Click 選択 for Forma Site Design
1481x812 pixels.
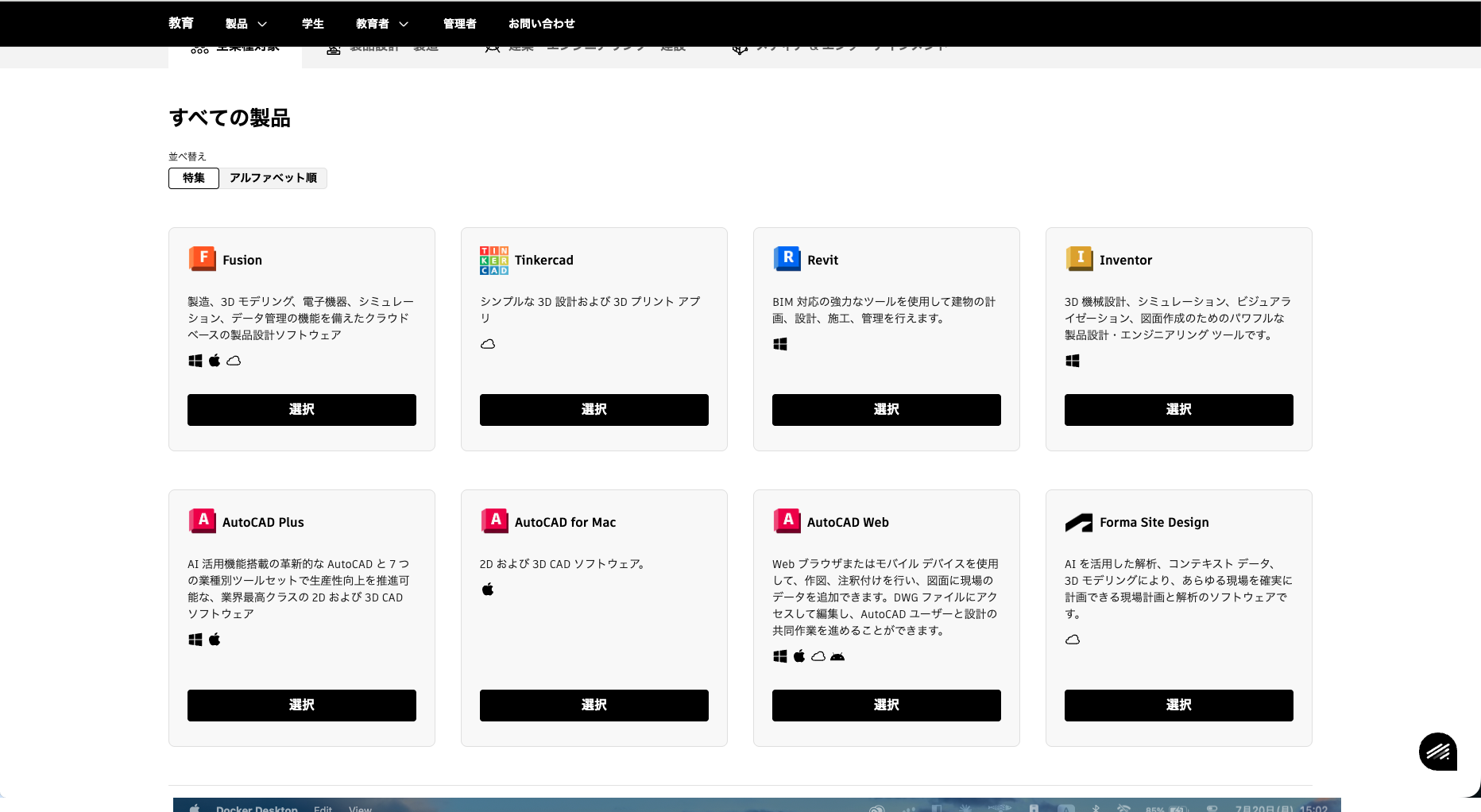1179,706
